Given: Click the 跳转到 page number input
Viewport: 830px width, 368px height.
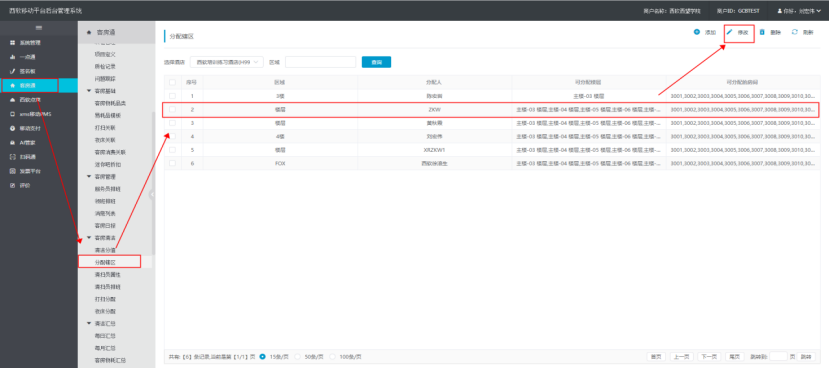Looking at the screenshot, I should click(x=778, y=357).
